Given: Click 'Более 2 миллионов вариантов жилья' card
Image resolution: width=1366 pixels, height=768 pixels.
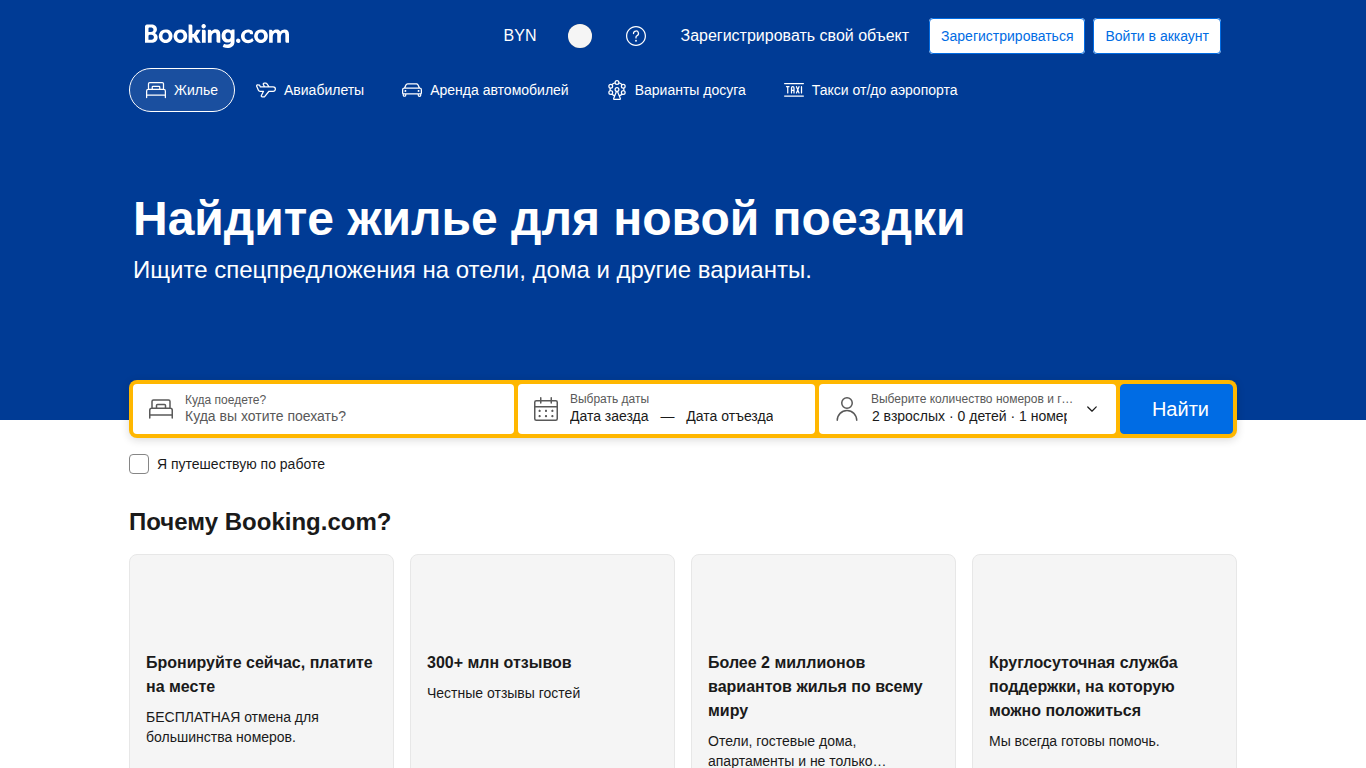Looking at the screenshot, I should [823, 661].
